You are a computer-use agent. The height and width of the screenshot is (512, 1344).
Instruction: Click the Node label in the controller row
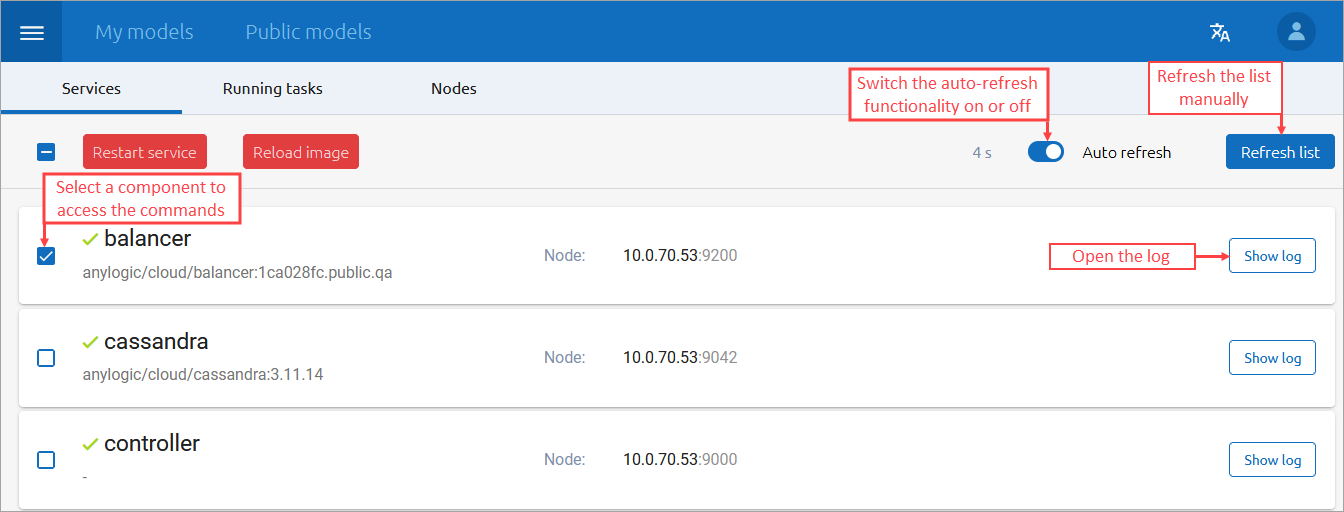(565, 460)
